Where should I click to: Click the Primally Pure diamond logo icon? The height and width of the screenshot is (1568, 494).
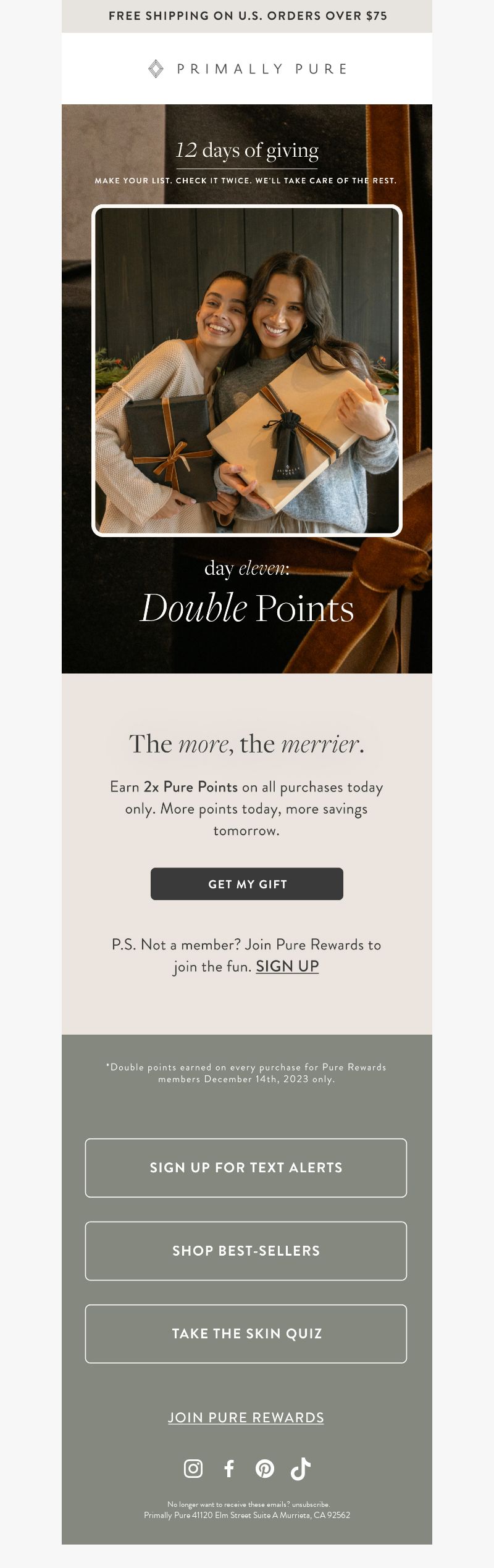coord(156,69)
